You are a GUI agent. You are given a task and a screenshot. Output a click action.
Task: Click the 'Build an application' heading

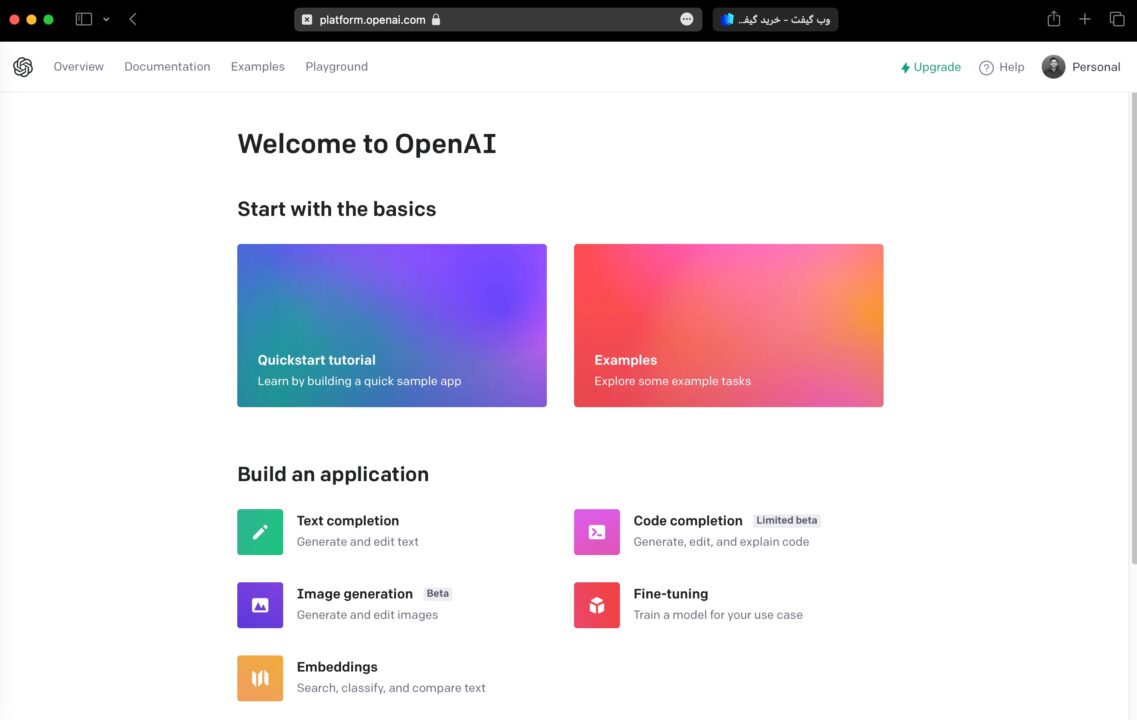tap(333, 474)
